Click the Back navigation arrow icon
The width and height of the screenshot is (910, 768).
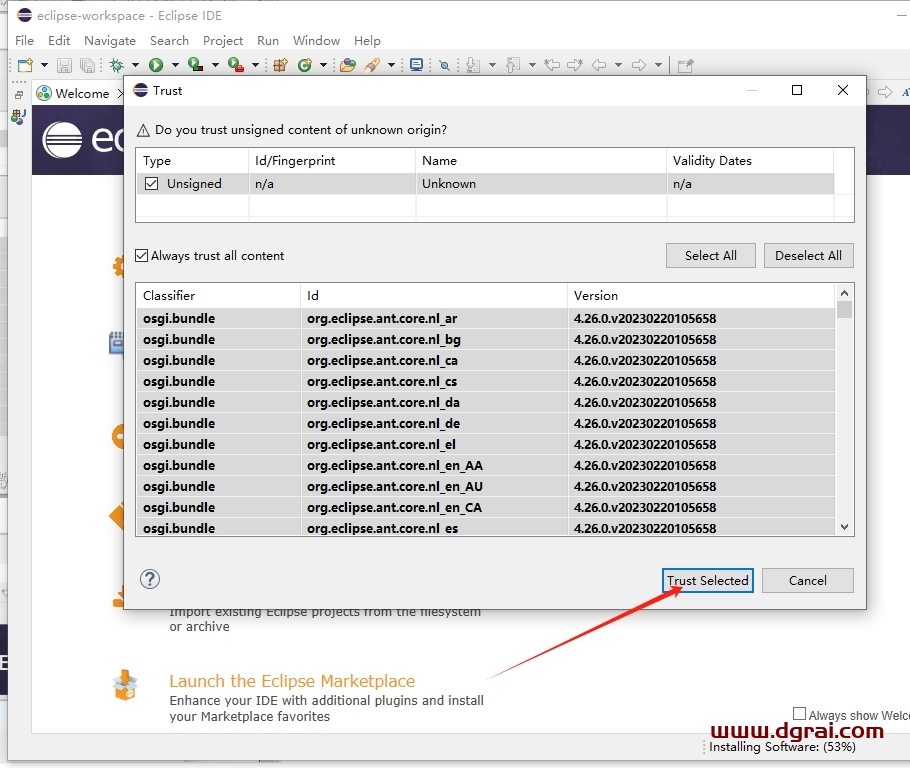pos(599,65)
